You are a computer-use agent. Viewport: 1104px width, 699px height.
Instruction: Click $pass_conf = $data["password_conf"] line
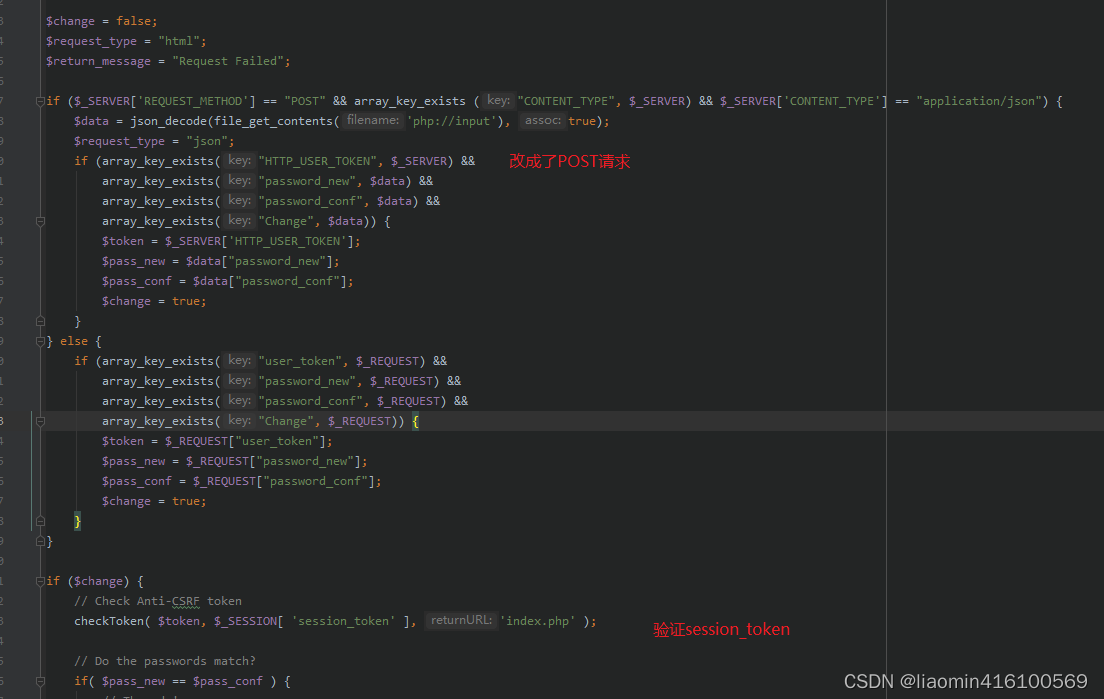pos(227,282)
